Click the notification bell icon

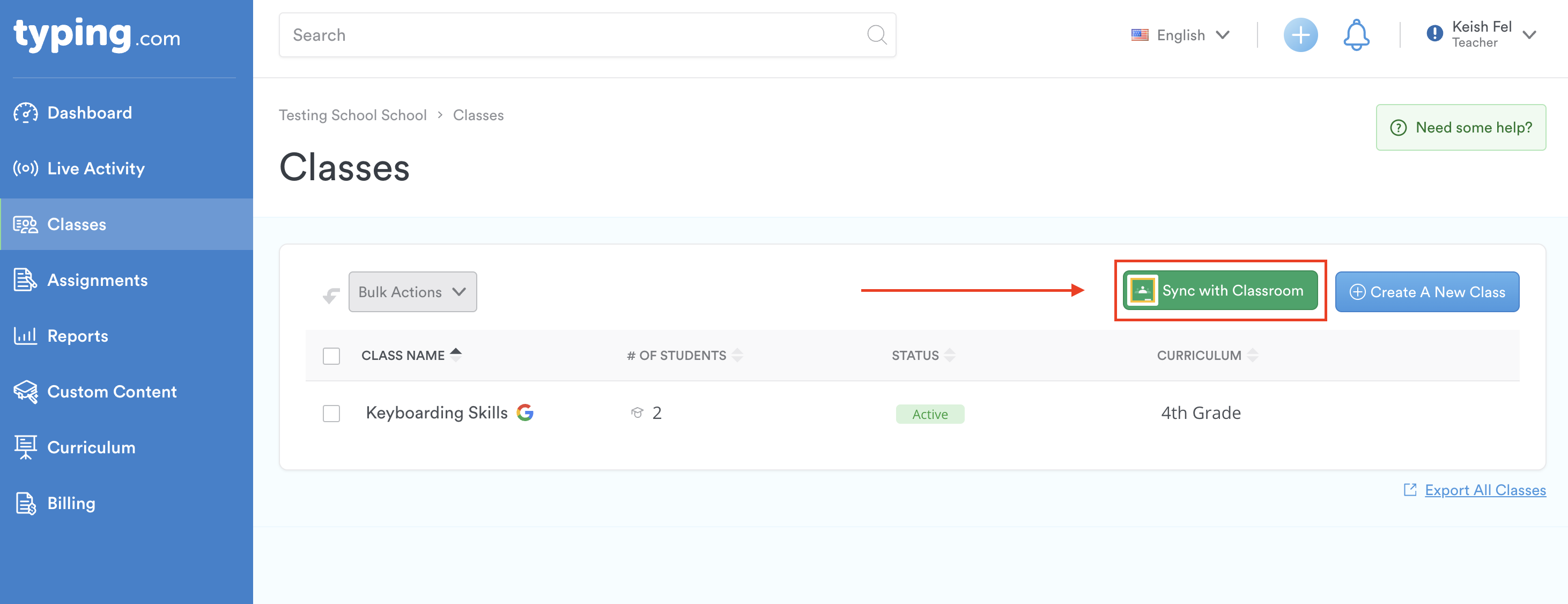coord(1356,35)
